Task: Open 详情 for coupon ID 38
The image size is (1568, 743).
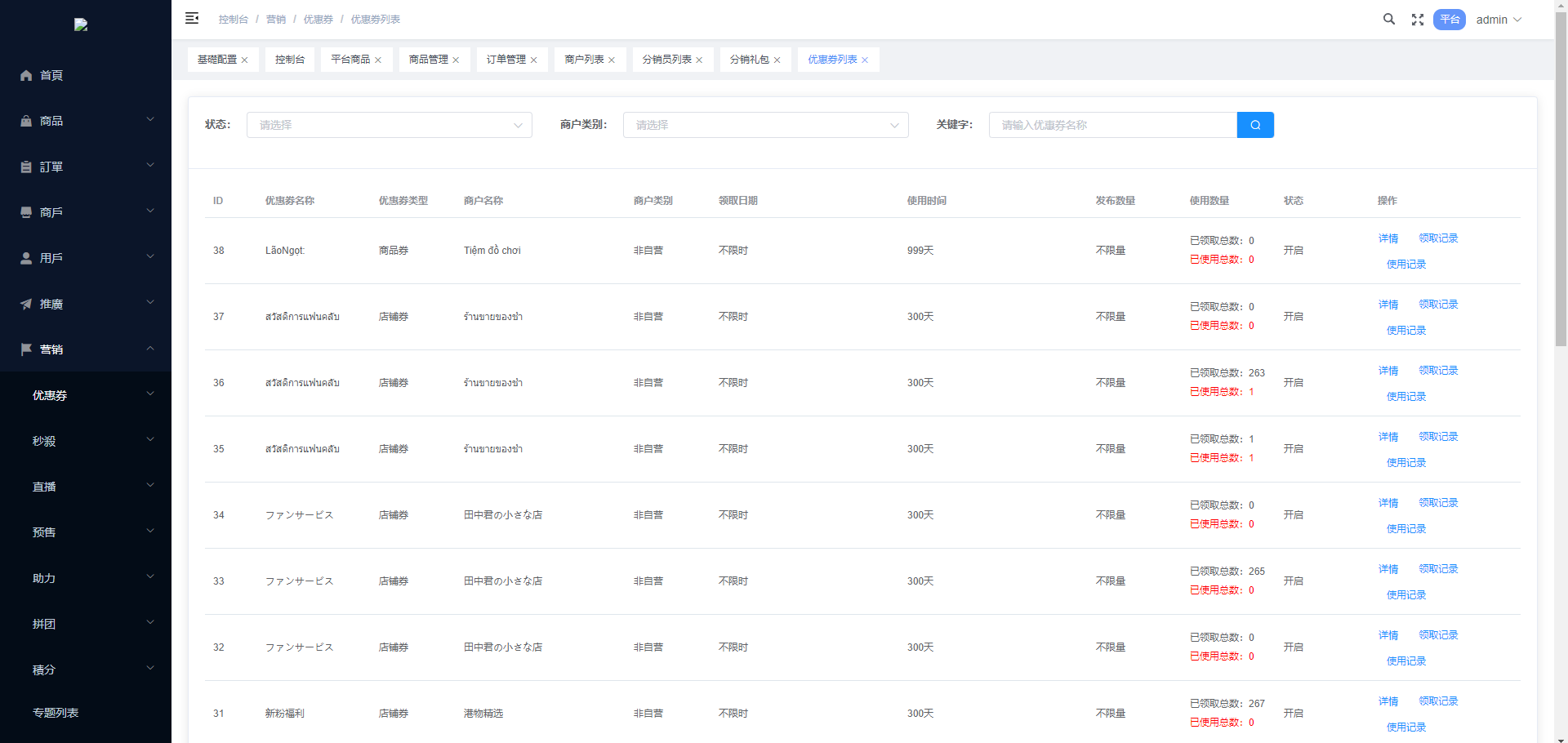Action: 1388,238
